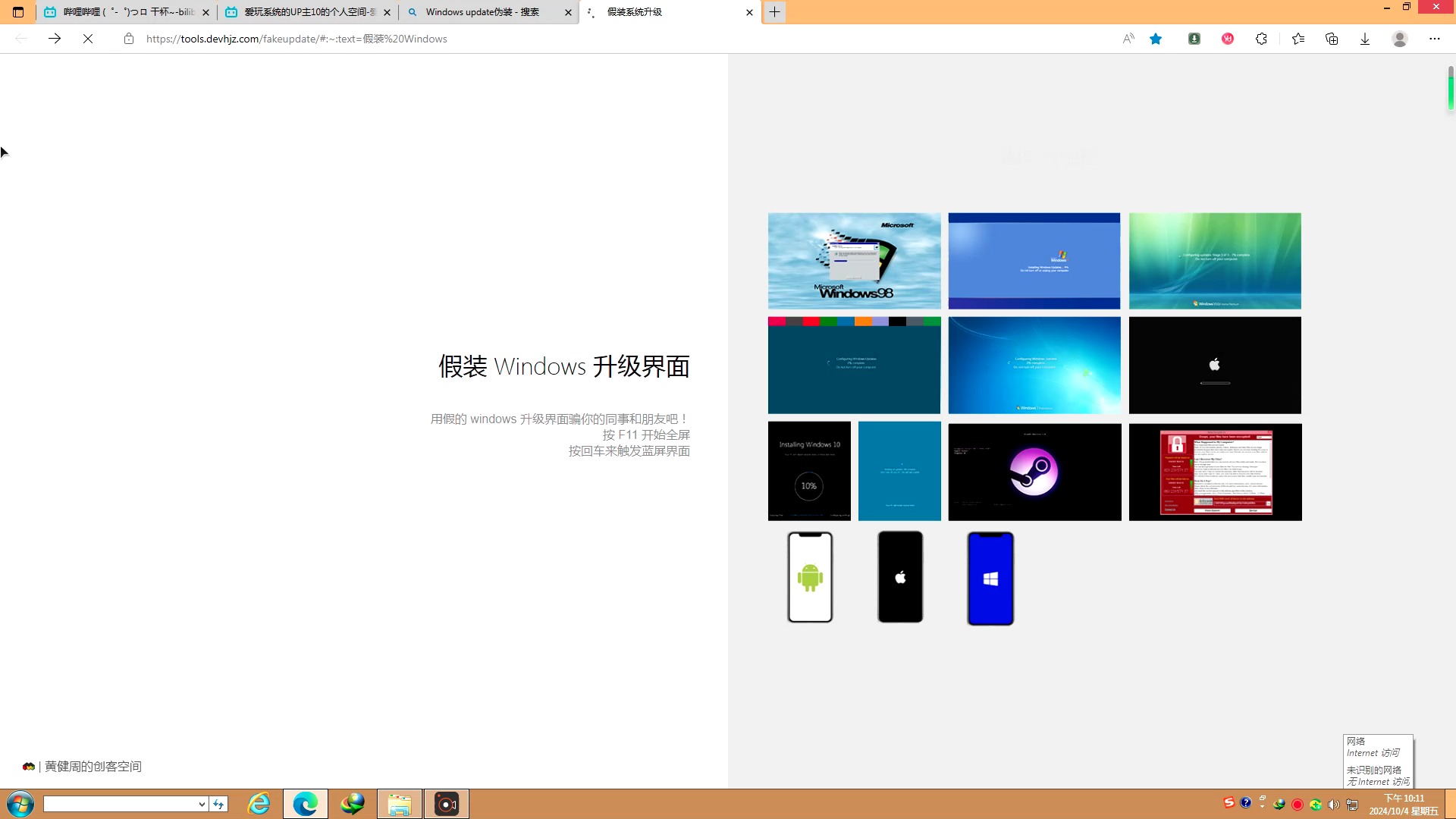Screen dimensions: 1456x819
Task: Open Edge settings and more menu
Action: 1435,39
